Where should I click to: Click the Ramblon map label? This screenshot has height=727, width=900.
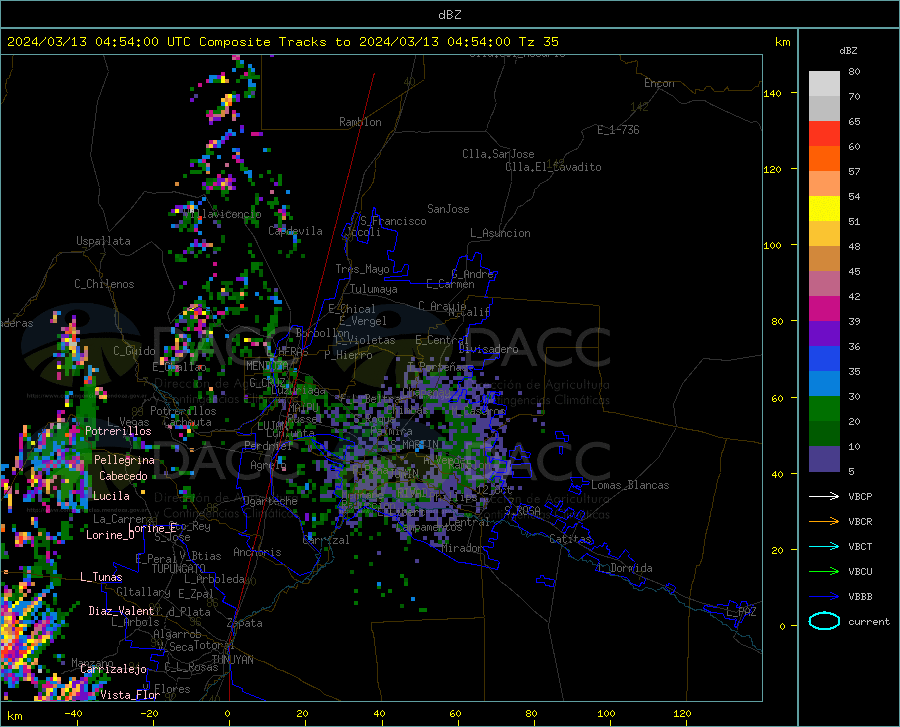point(360,122)
